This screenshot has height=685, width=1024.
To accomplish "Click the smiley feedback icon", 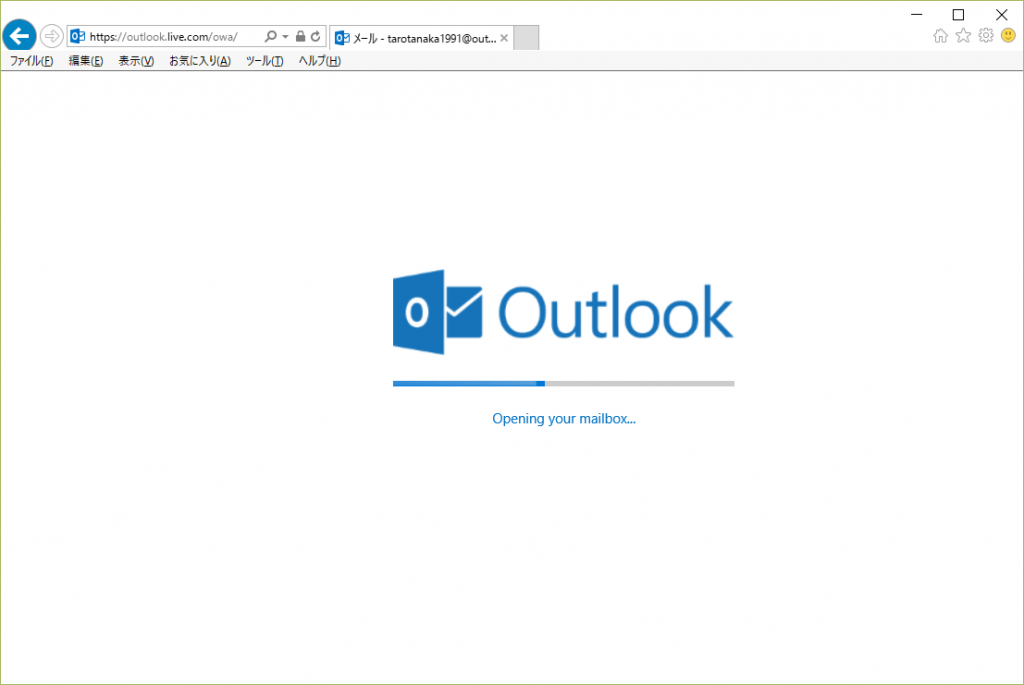I will pos(1008,35).
